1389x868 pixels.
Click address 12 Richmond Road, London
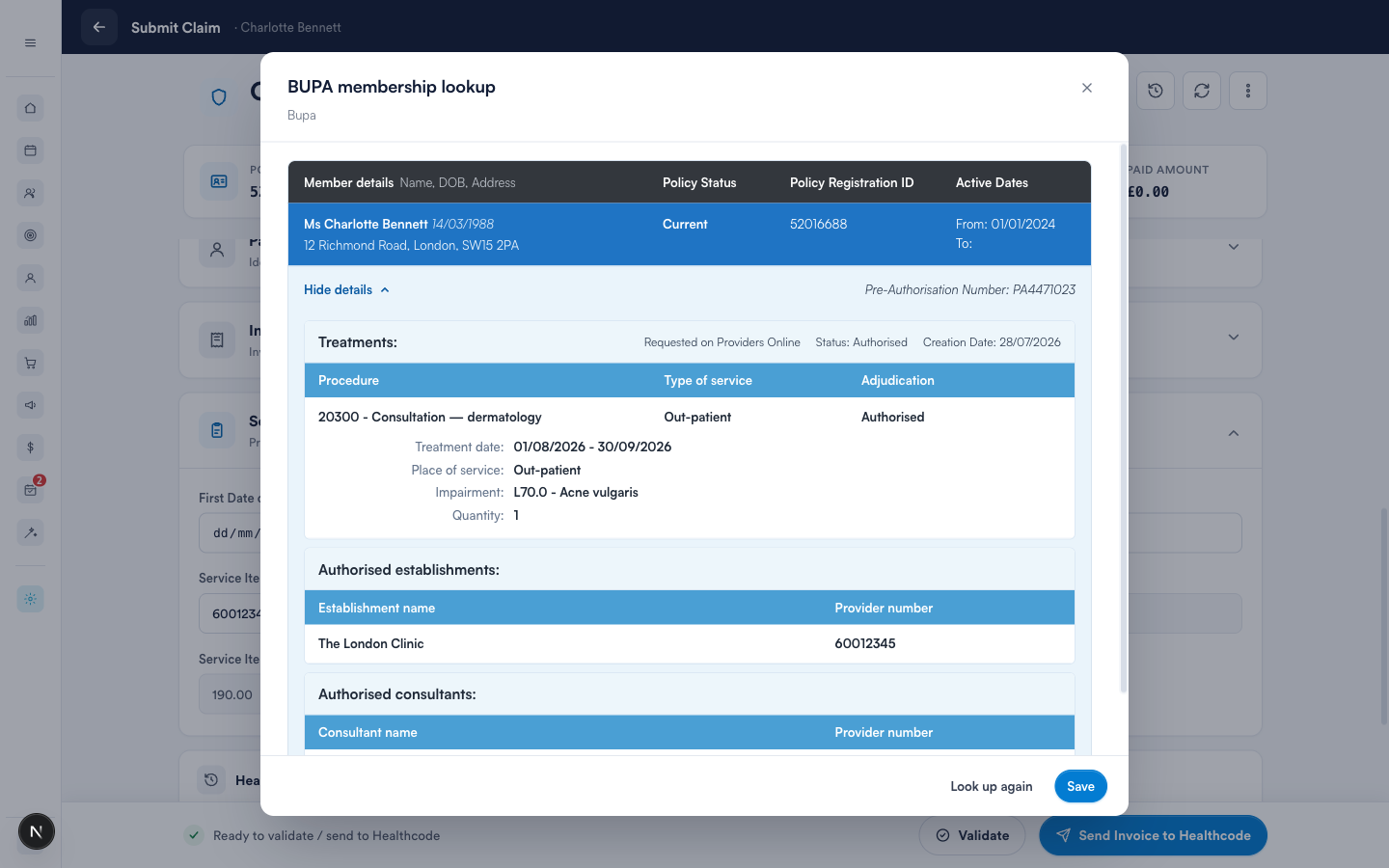point(411,245)
